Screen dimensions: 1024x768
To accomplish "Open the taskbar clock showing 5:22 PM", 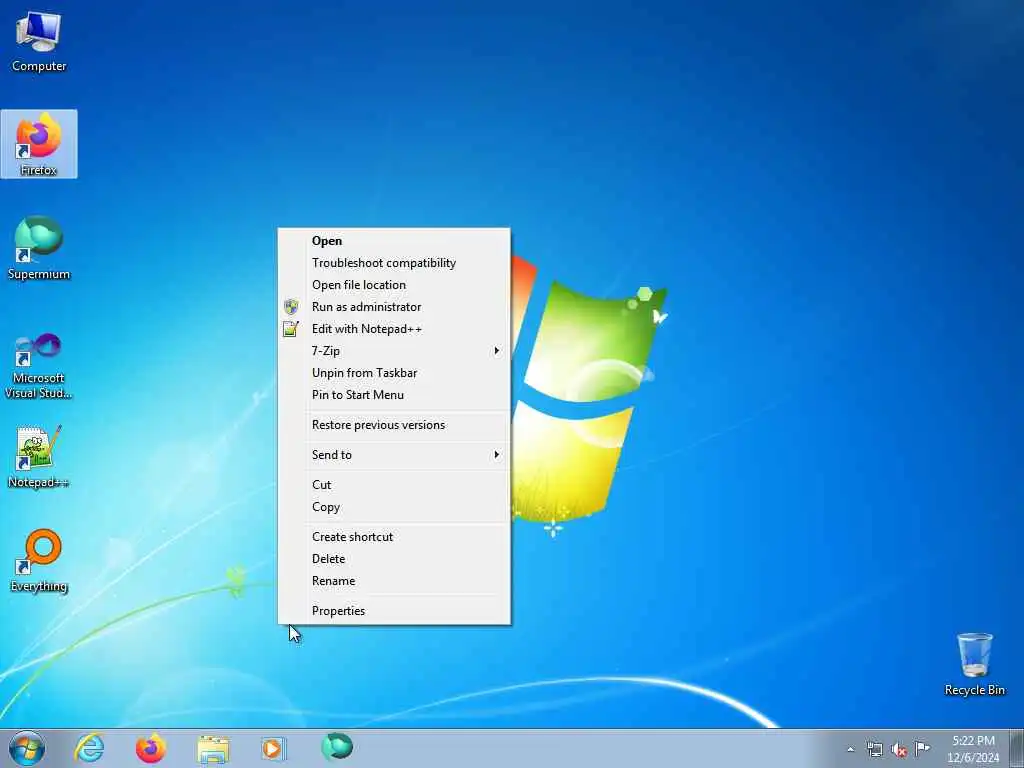I will coord(973,749).
